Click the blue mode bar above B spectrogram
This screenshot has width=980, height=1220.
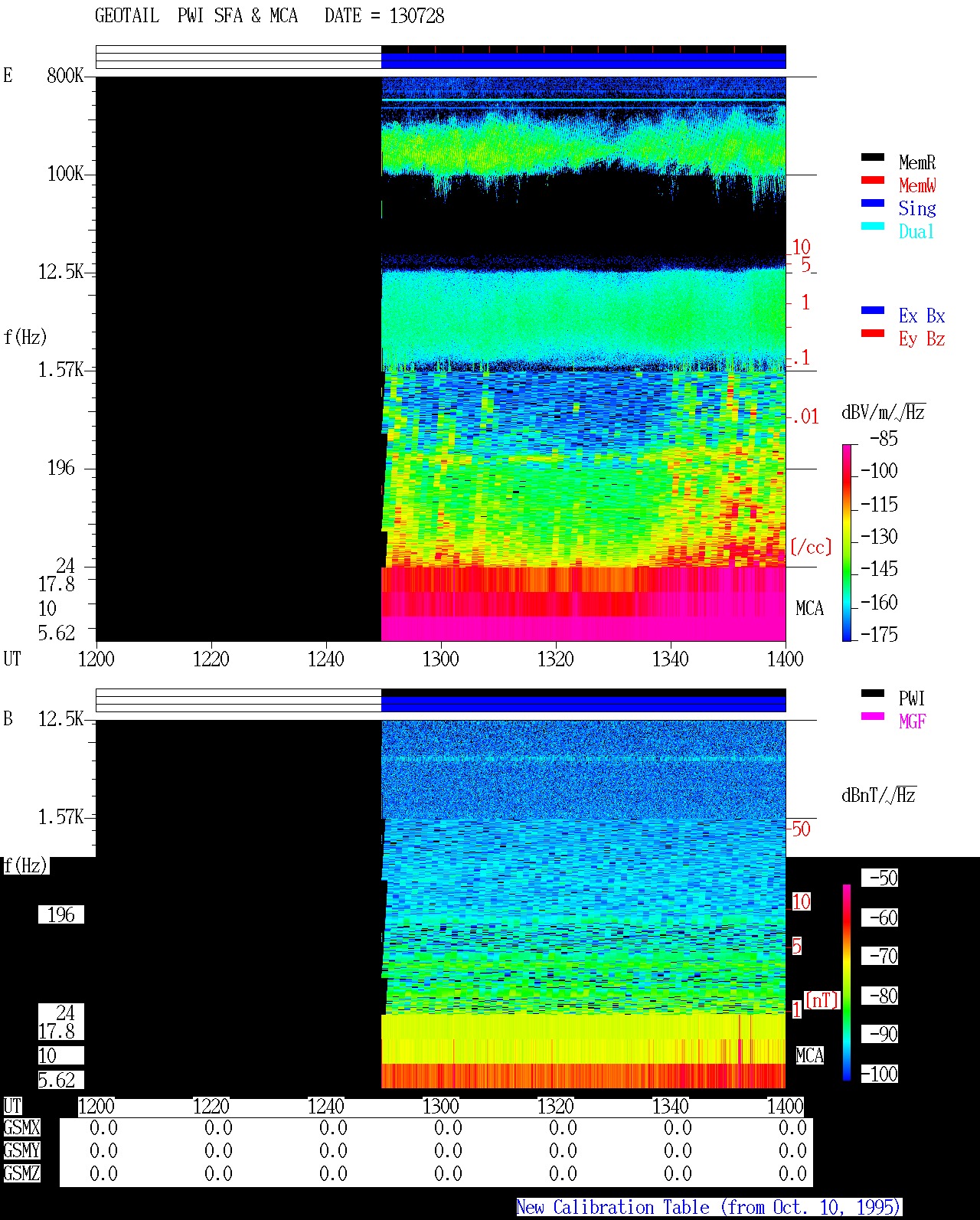pos(583,704)
